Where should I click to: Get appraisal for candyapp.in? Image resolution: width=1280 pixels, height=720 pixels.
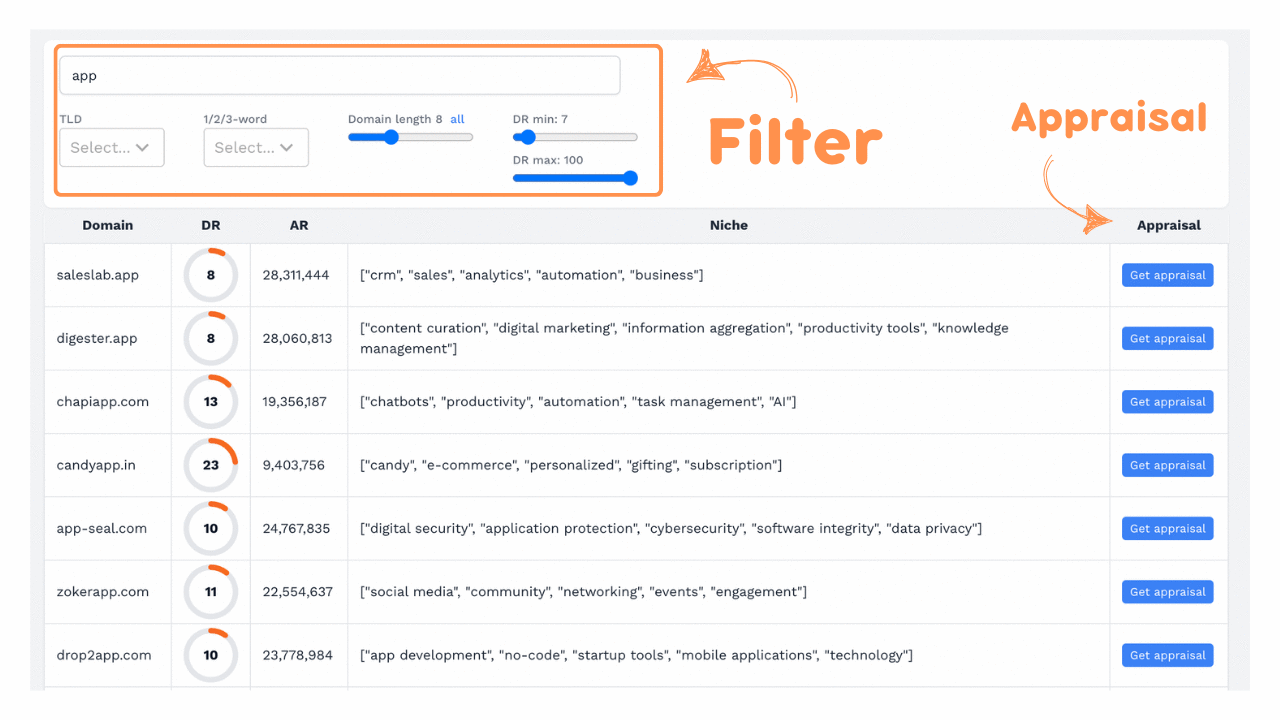[x=1168, y=465]
